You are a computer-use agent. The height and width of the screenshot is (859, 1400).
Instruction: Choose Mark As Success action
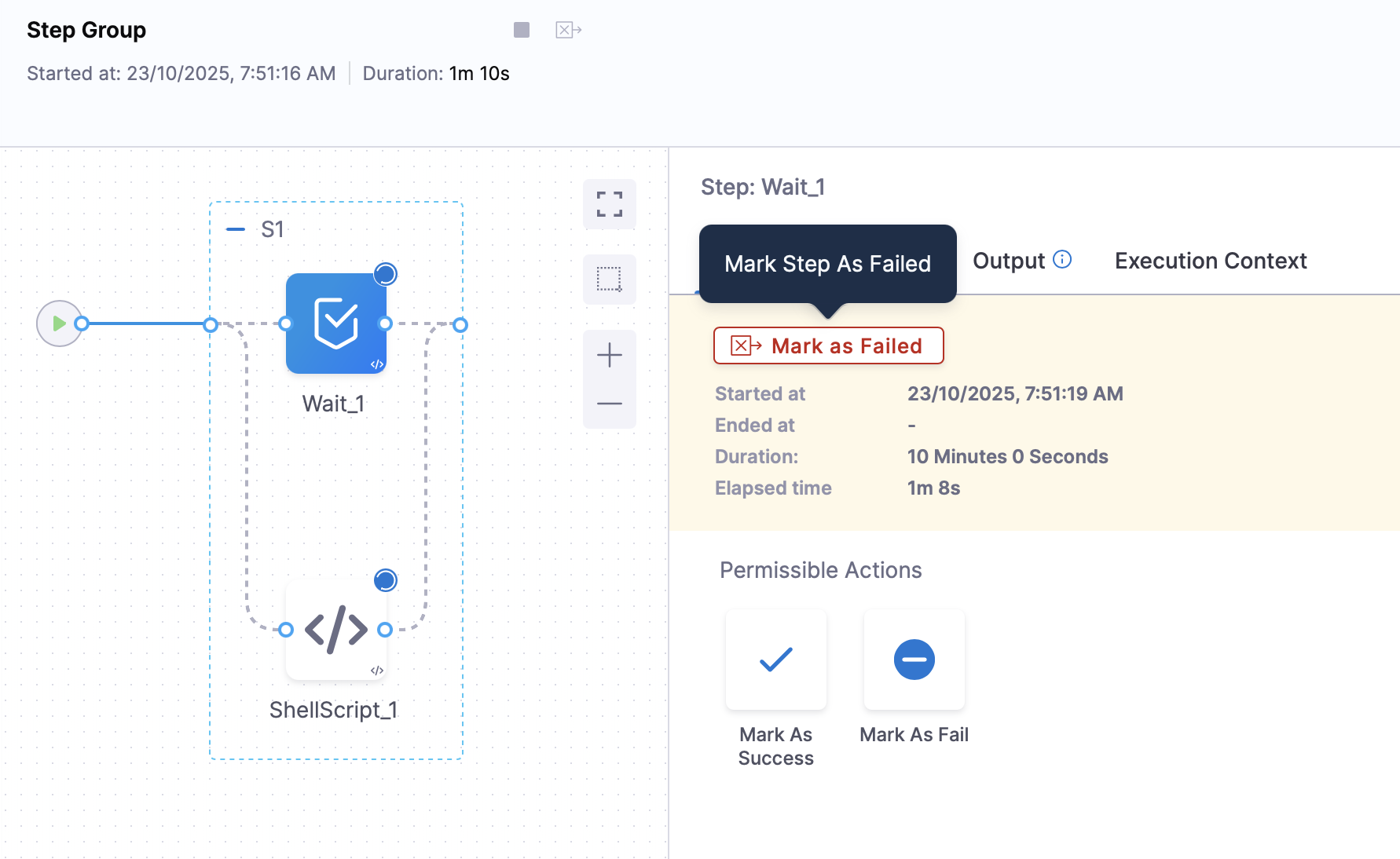(775, 660)
